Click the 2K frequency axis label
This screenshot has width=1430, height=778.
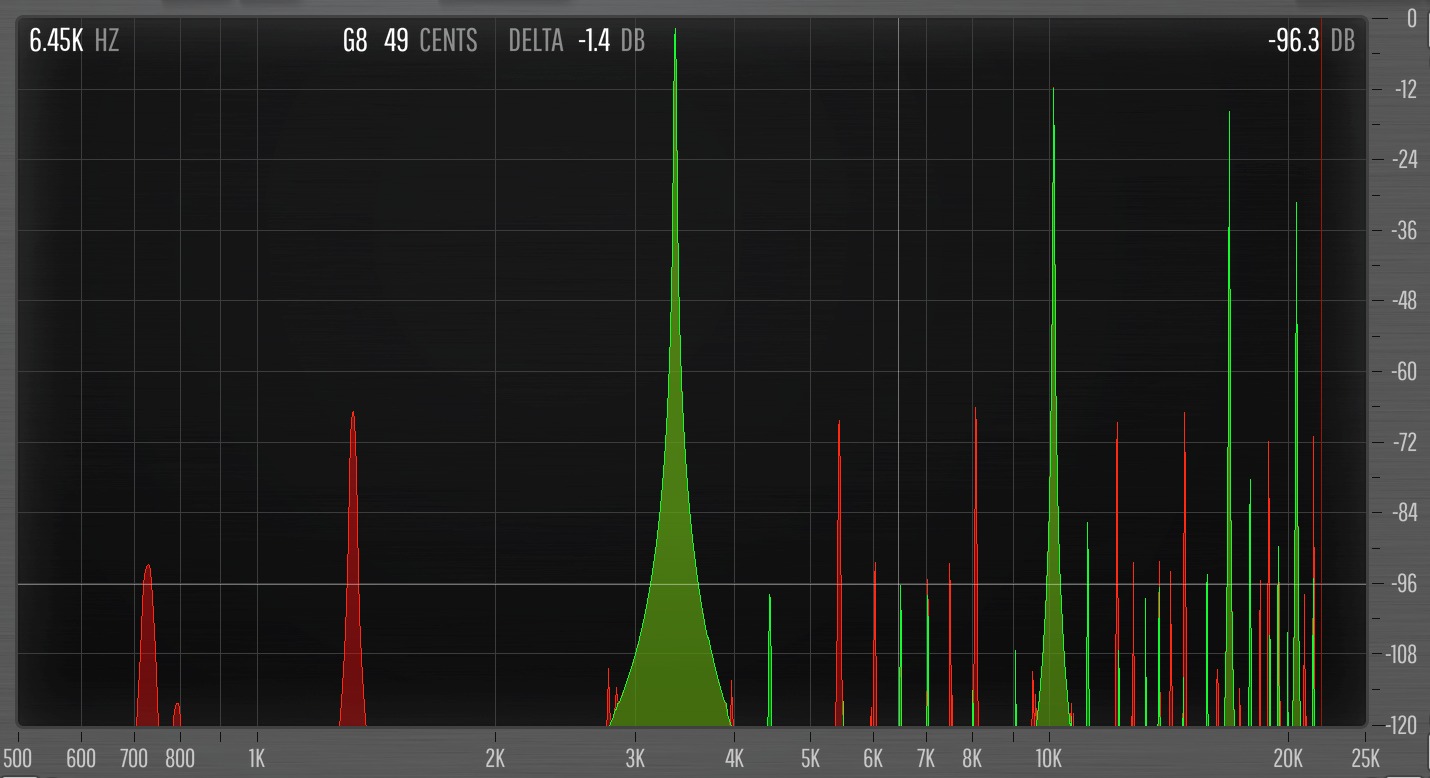[496, 757]
